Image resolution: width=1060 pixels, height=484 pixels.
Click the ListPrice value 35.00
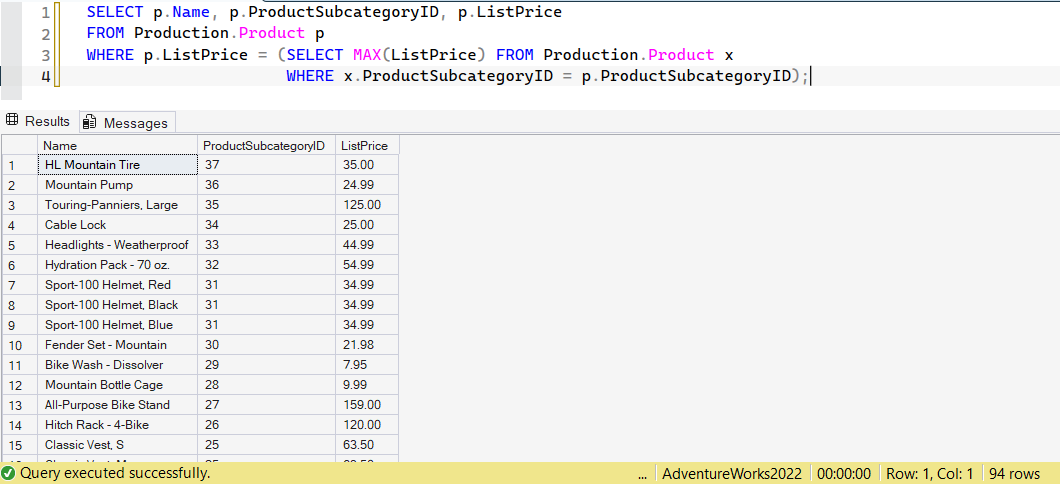click(x=367, y=164)
